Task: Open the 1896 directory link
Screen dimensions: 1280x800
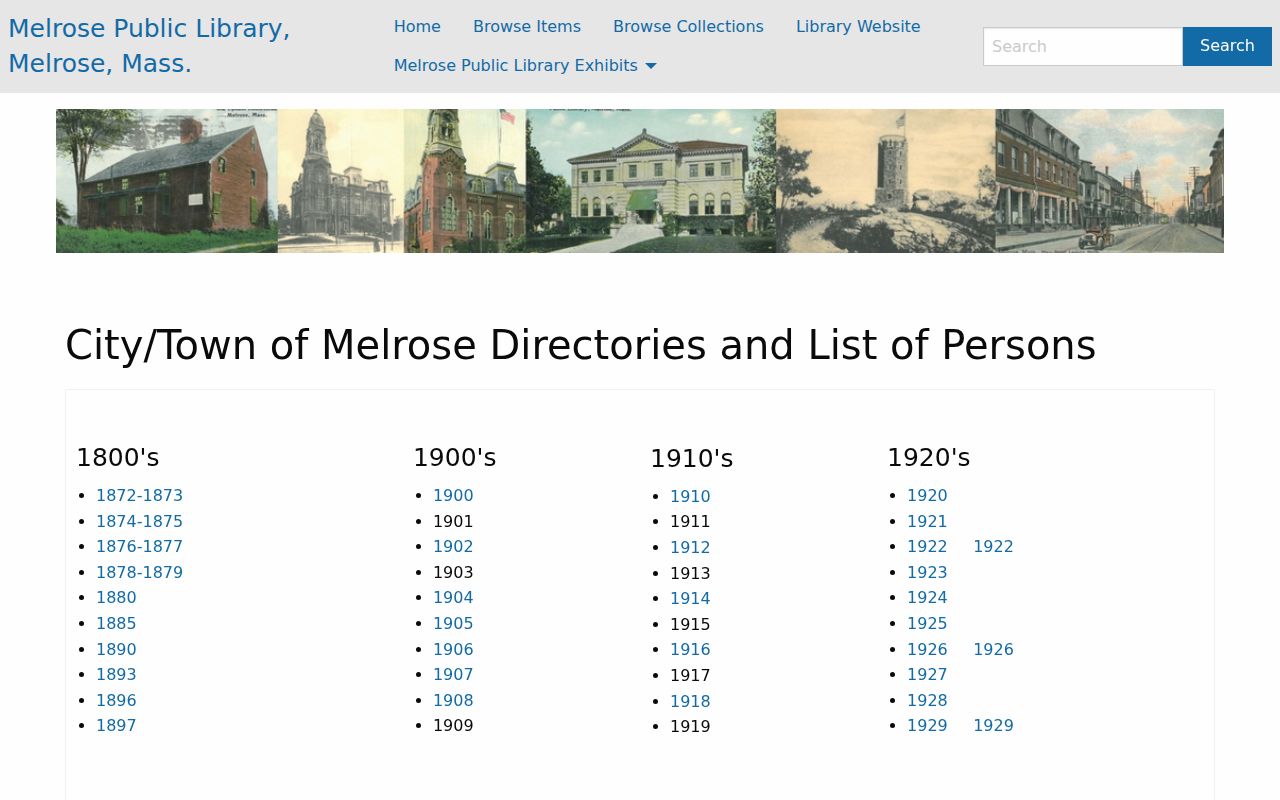Action: point(116,701)
